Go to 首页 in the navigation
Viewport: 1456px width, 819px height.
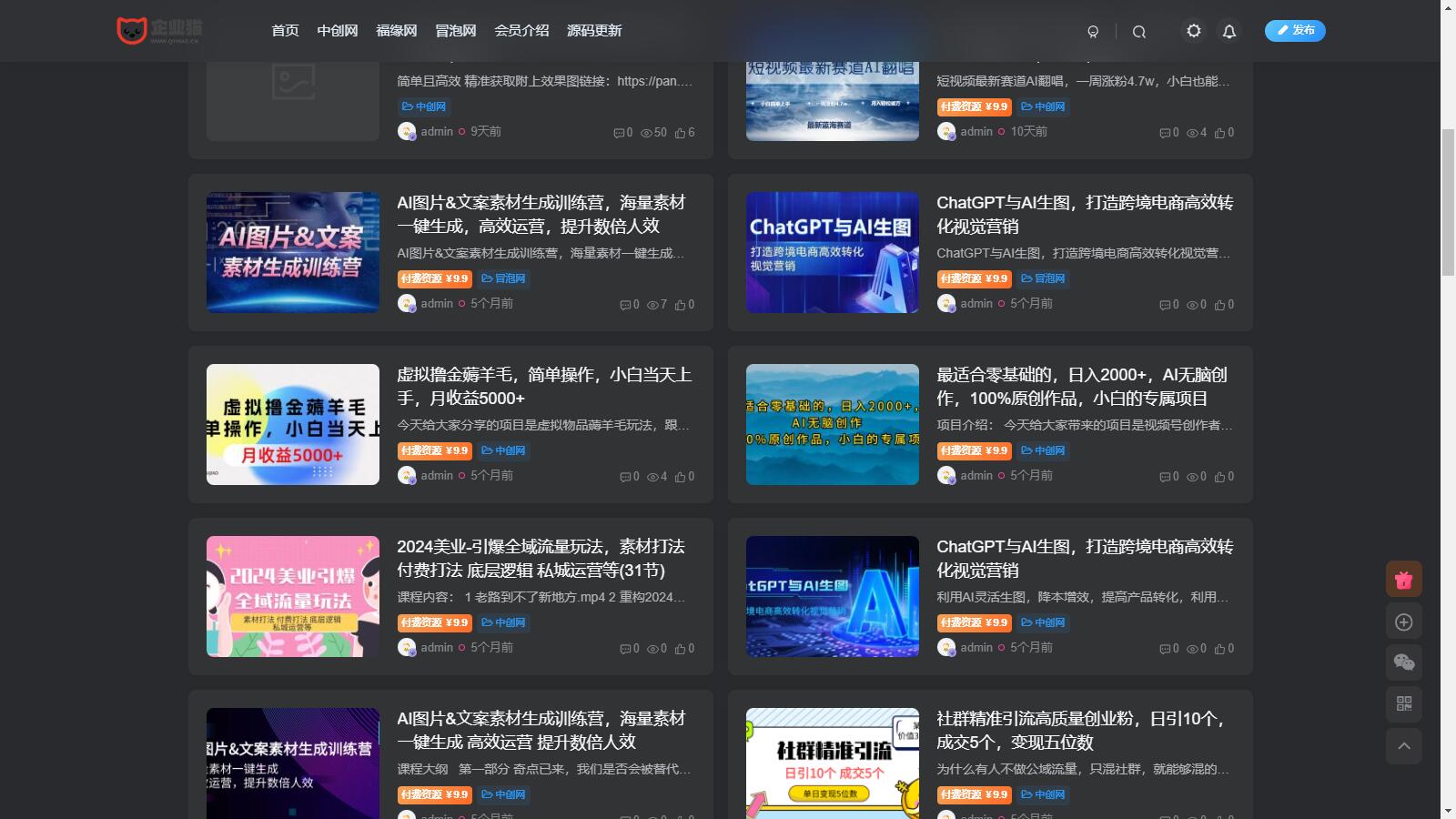point(285,31)
